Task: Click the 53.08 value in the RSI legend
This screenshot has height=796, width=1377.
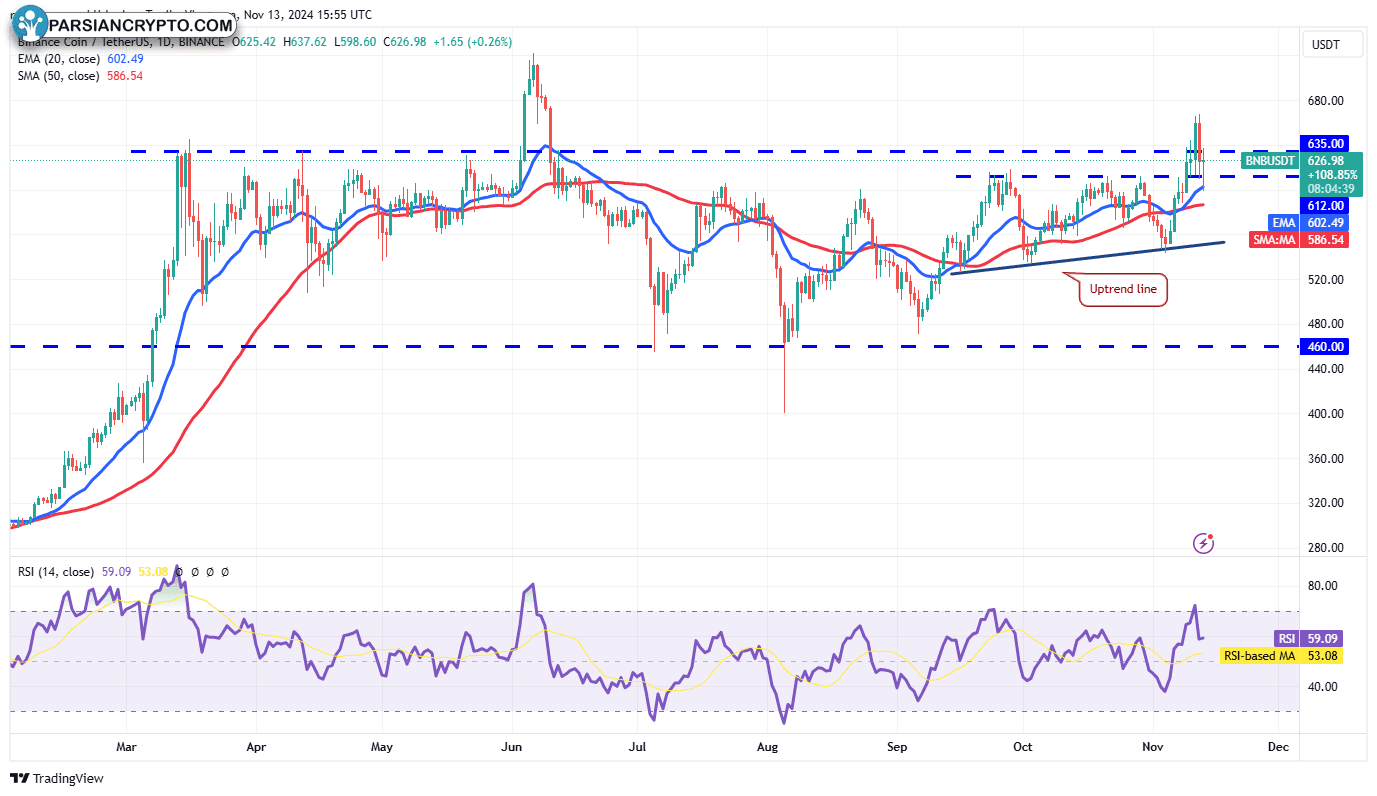Action: click(x=153, y=572)
